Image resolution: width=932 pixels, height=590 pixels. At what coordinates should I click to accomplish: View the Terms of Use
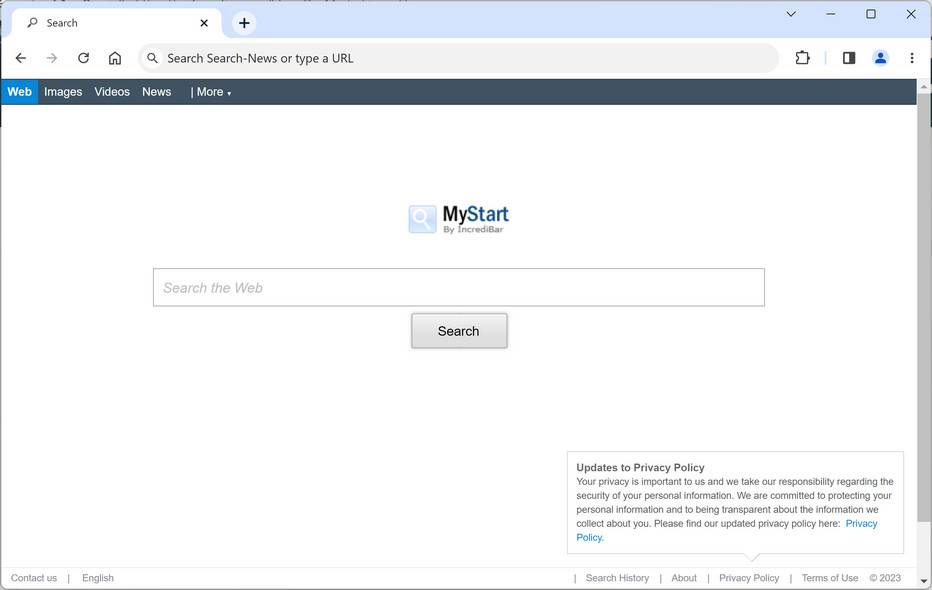tap(829, 577)
